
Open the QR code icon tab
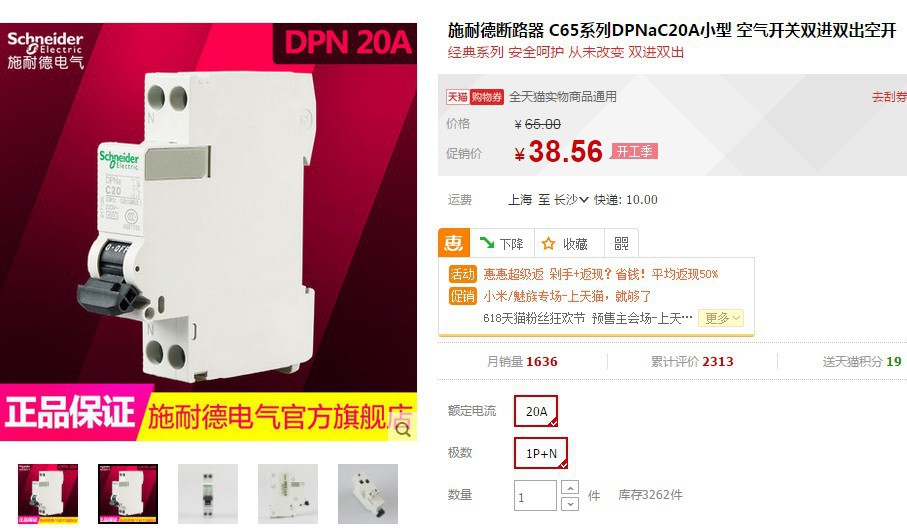621,243
